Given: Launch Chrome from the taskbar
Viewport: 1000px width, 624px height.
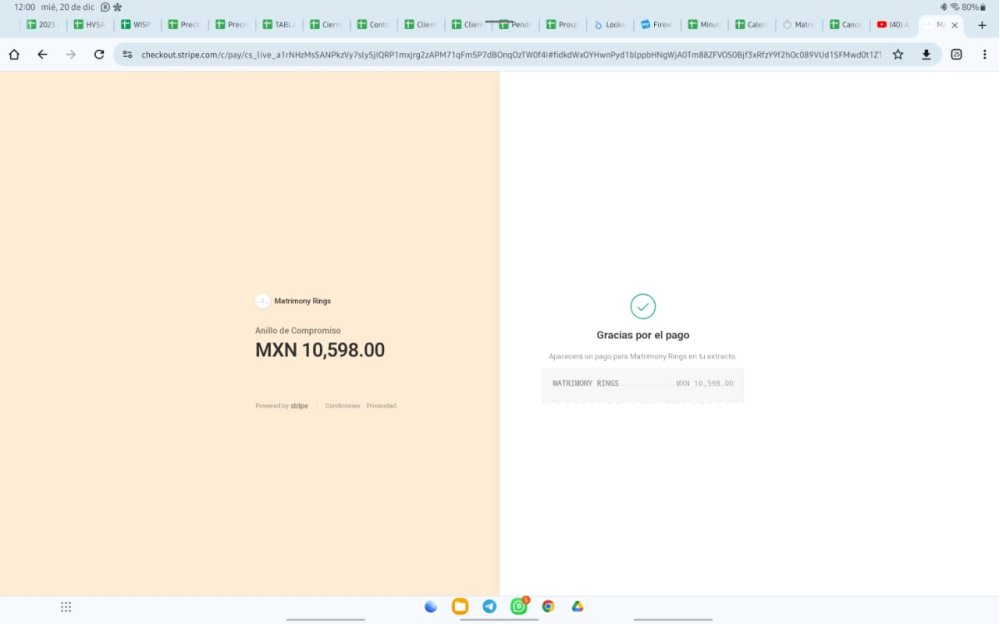Looking at the screenshot, I should (x=548, y=607).
